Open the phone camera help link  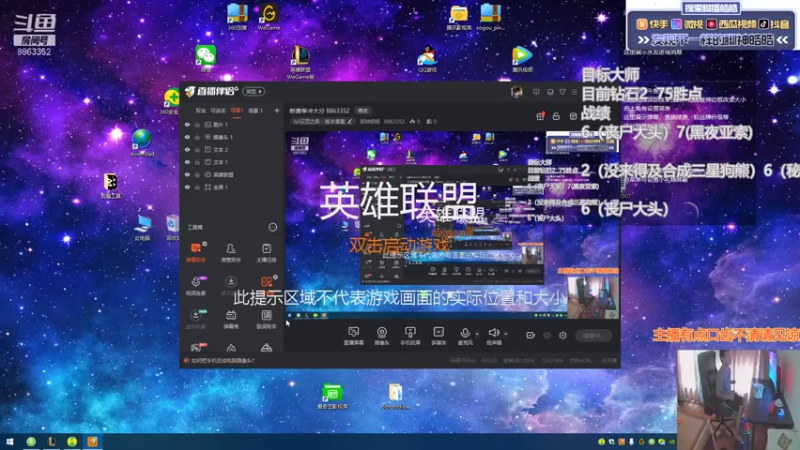point(222,360)
